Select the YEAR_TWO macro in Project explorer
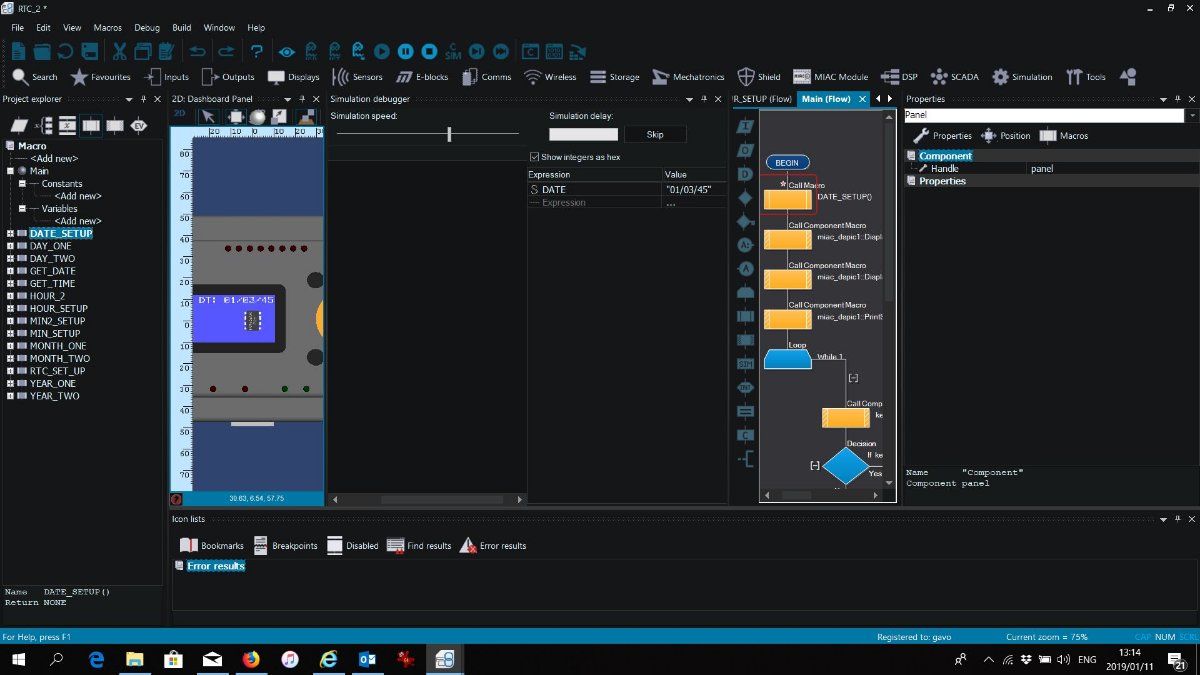The height and width of the screenshot is (675, 1200). pos(54,396)
